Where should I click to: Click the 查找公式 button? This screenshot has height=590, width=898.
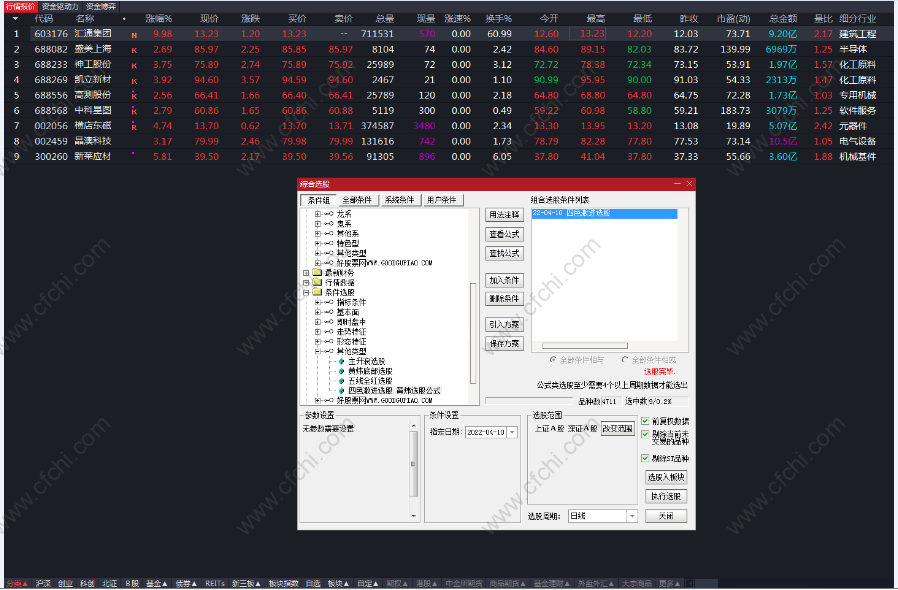click(x=504, y=253)
